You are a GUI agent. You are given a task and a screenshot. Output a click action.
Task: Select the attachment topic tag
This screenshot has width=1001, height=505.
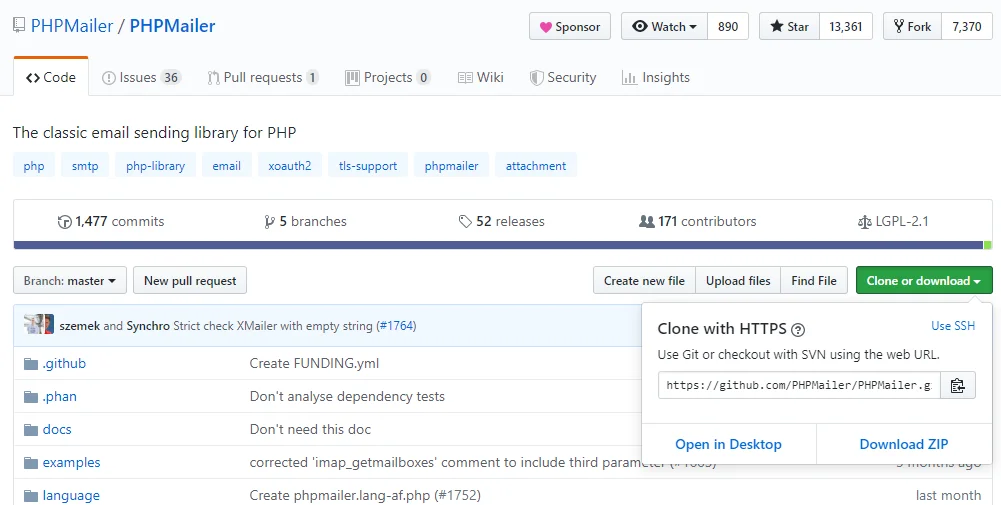click(x=536, y=165)
